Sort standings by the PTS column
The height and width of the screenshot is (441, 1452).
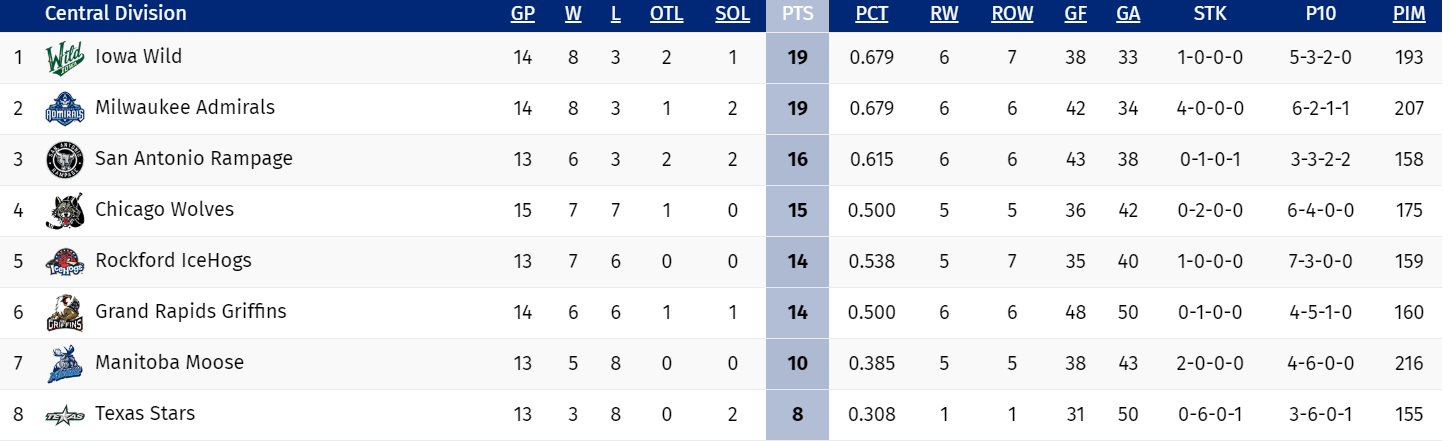797,14
